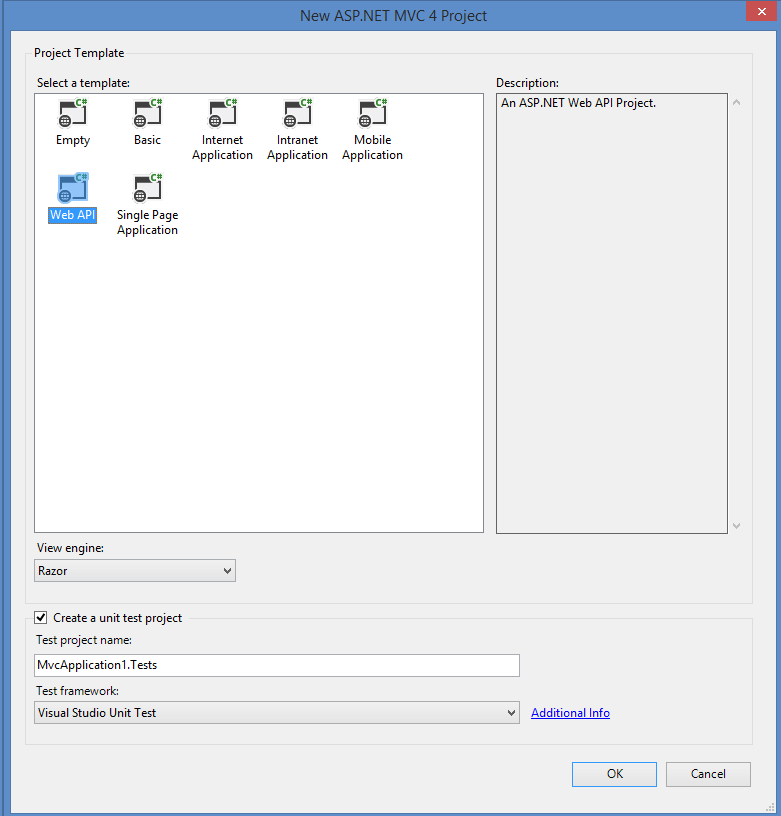The image size is (781, 816).
Task: Pick the Mobile Application template icon
Action: point(373,113)
